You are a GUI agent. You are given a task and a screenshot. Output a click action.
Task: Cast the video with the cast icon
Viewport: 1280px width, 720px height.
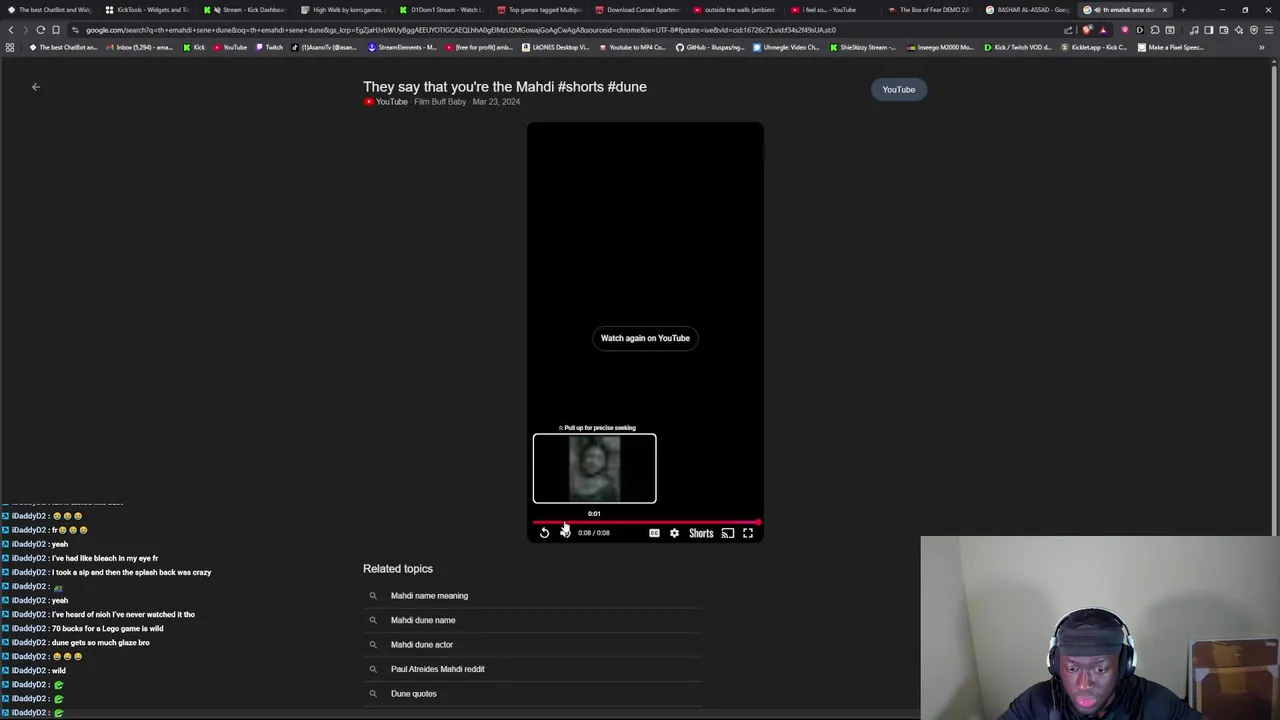tap(728, 533)
